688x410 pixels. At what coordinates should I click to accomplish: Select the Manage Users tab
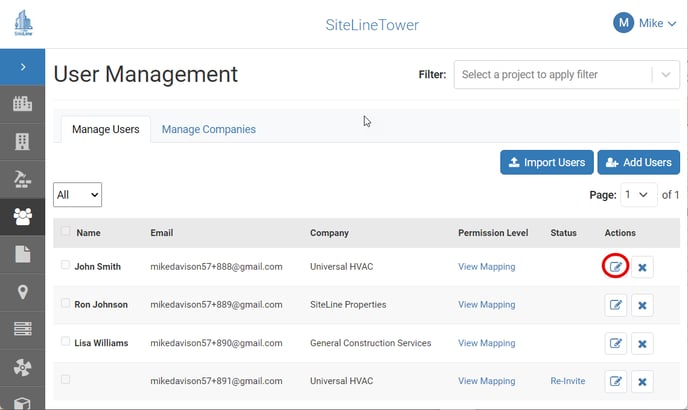pos(106,129)
